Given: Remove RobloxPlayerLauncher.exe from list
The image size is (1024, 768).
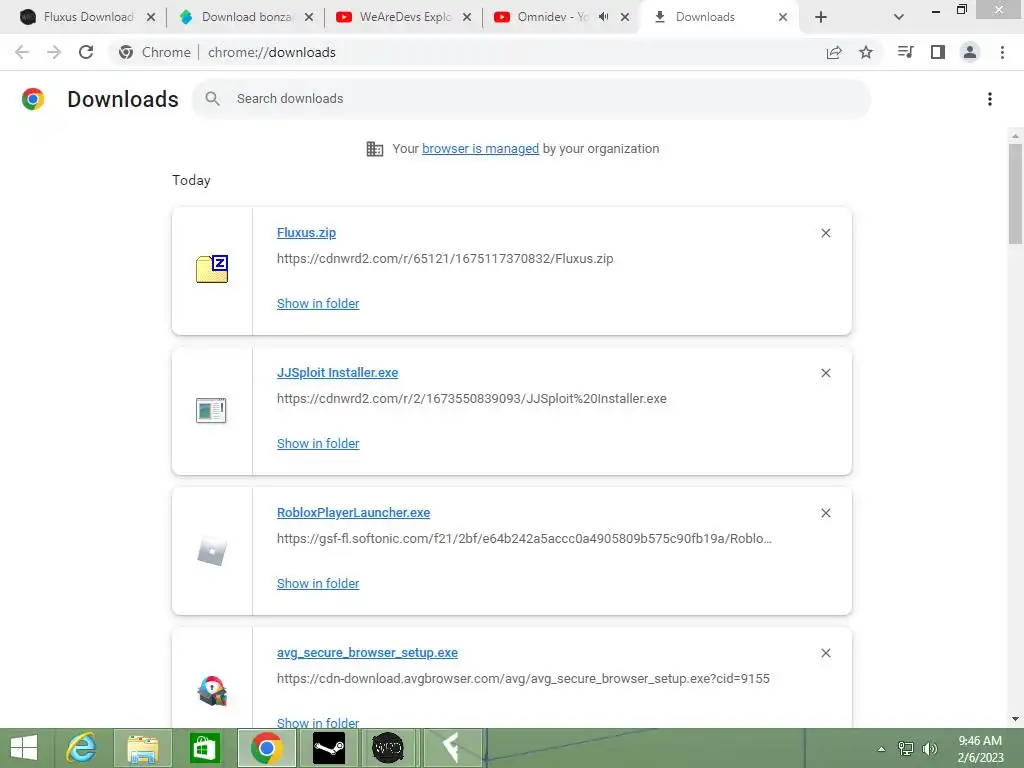Looking at the screenshot, I should [x=825, y=513].
